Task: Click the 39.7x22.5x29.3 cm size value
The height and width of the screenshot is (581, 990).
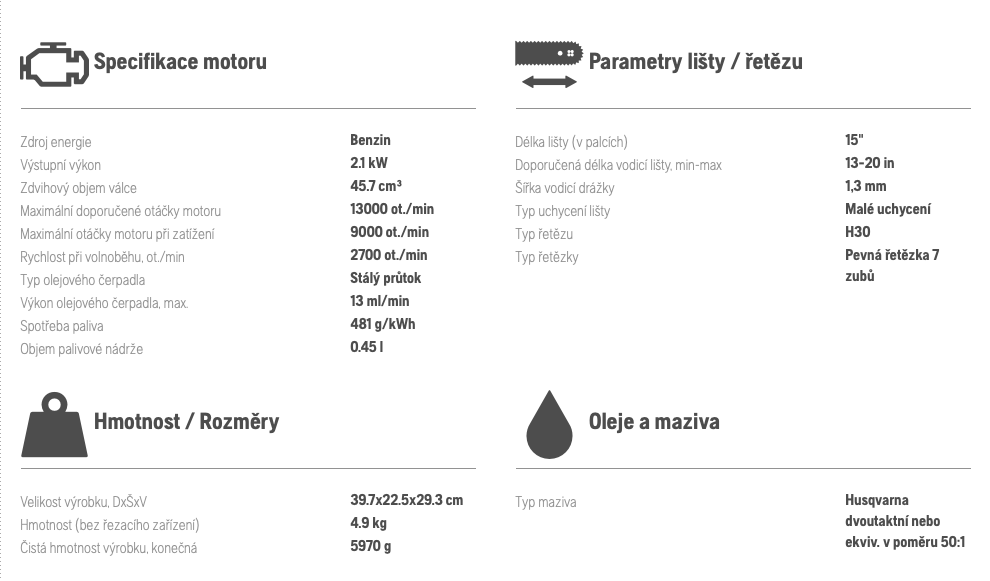Action: pos(407,500)
